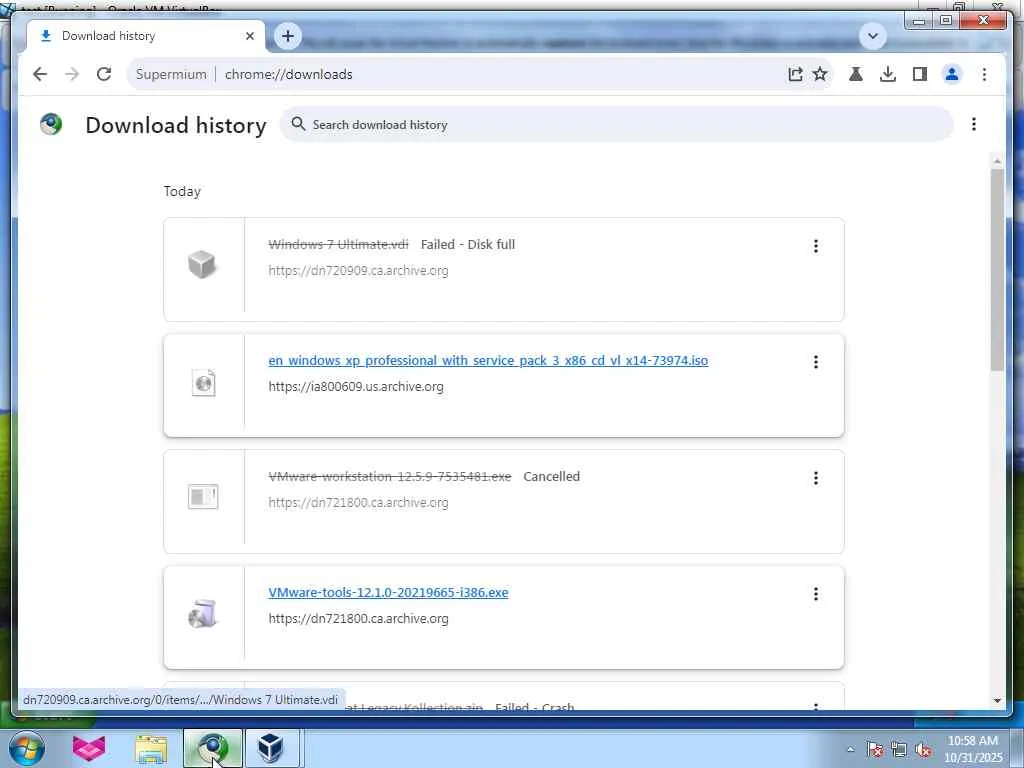Click the Windows 7 Ultimate.vdi filename

[338, 244]
